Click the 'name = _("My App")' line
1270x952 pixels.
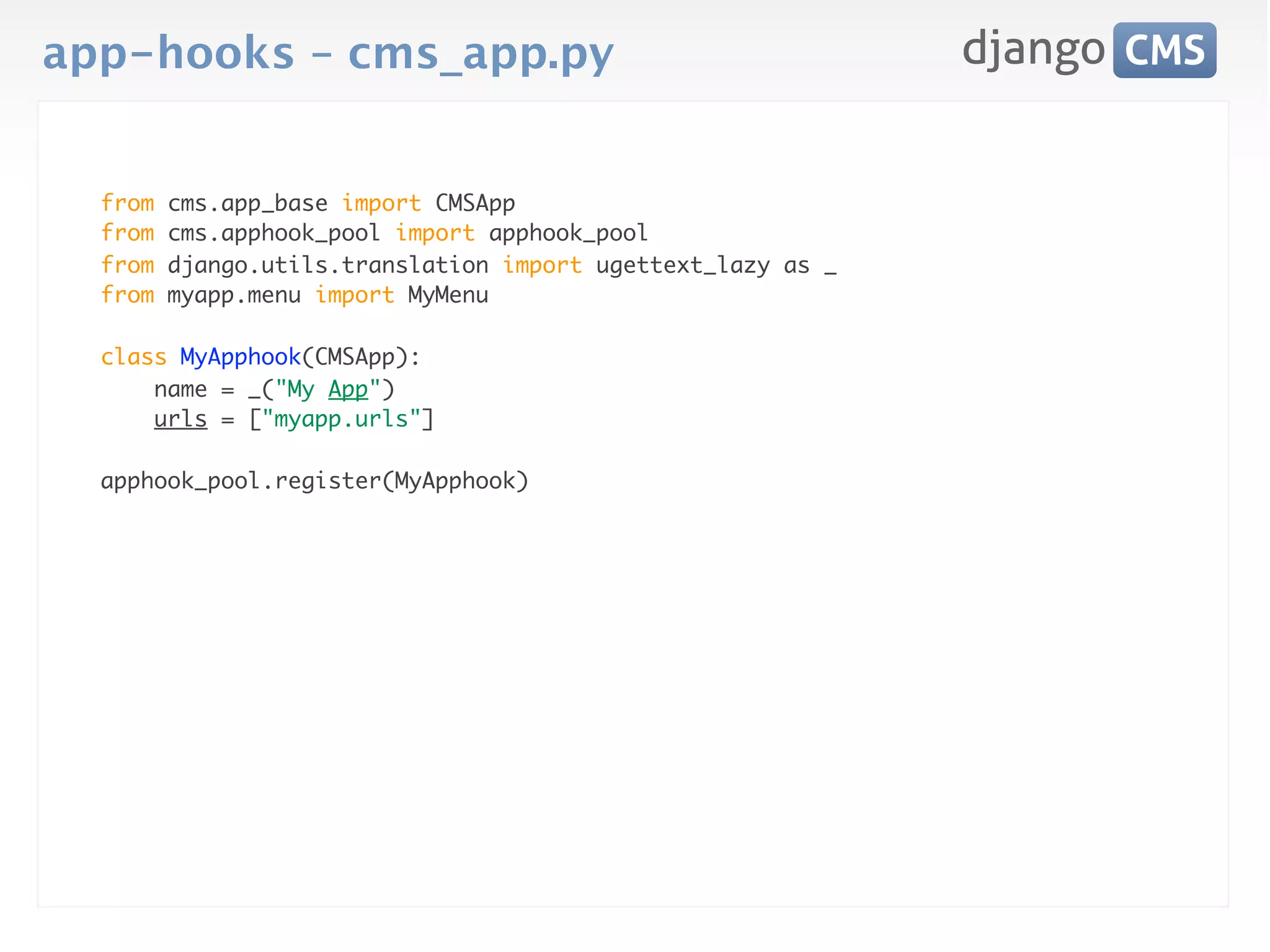tap(274, 389)
